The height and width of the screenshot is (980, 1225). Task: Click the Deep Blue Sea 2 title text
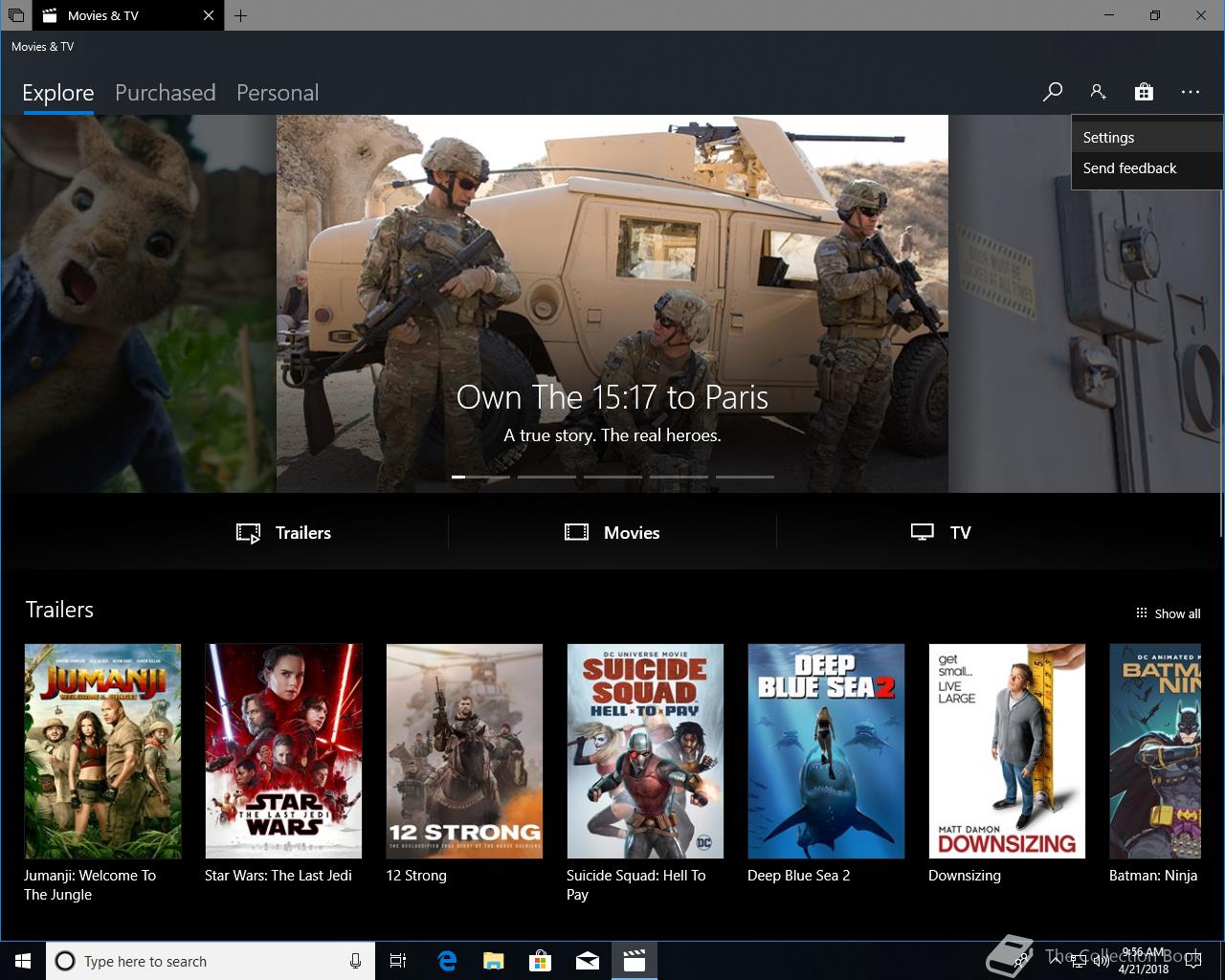(x=799, y=876)
